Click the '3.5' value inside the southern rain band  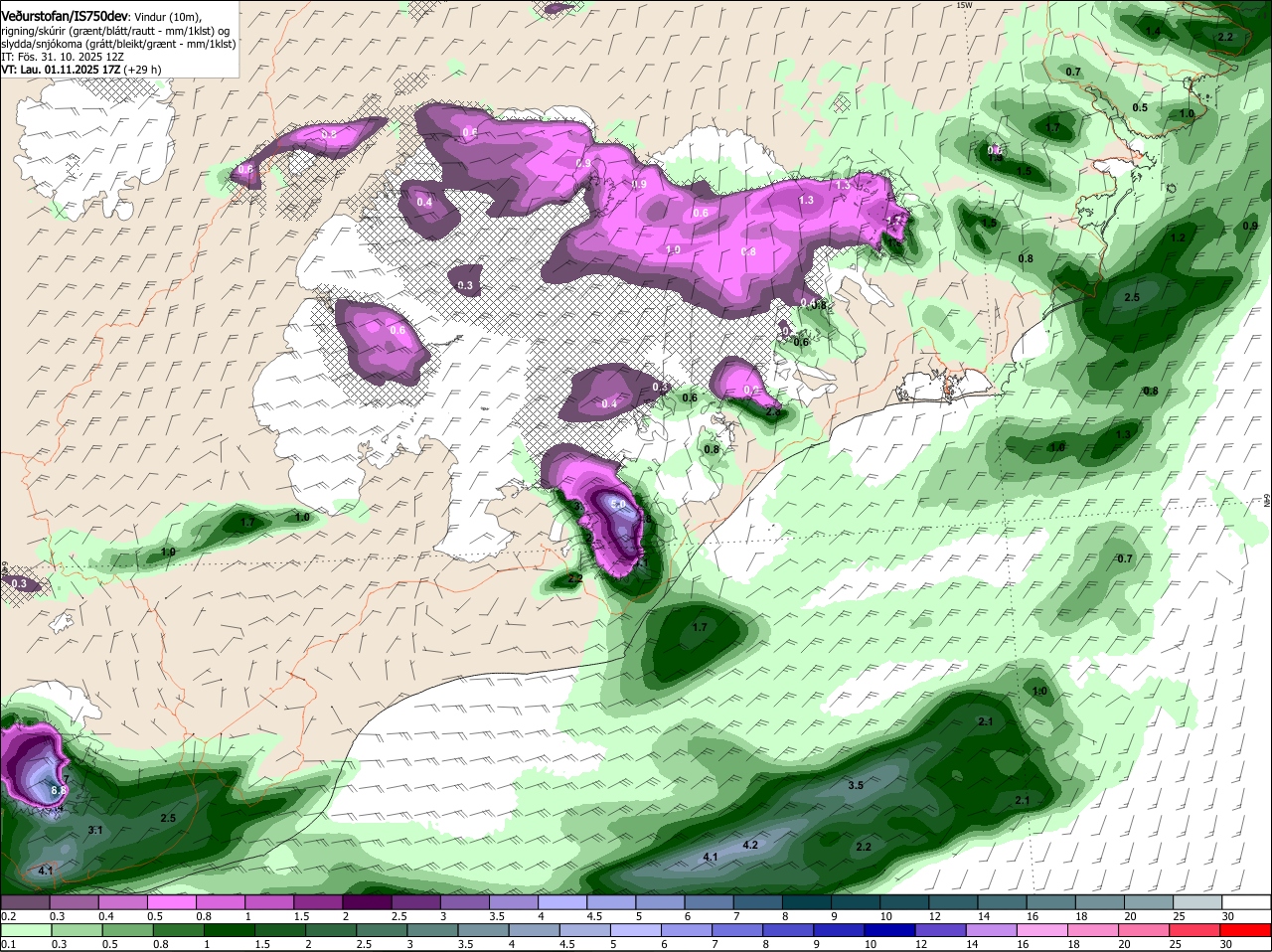click(x=855, y=785)
